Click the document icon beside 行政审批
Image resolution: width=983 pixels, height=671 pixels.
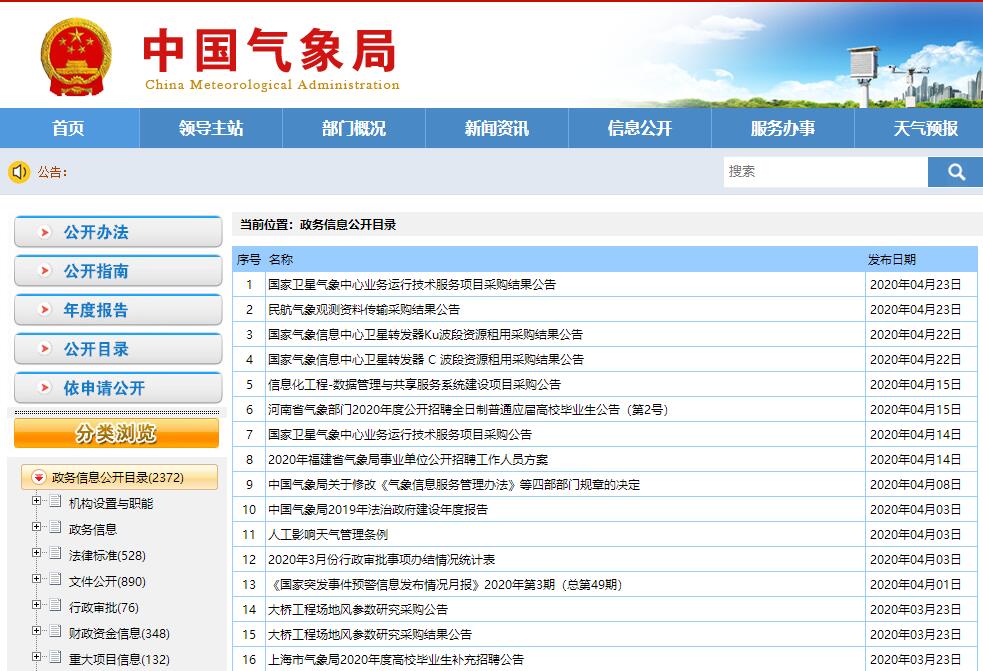(55, 605)
